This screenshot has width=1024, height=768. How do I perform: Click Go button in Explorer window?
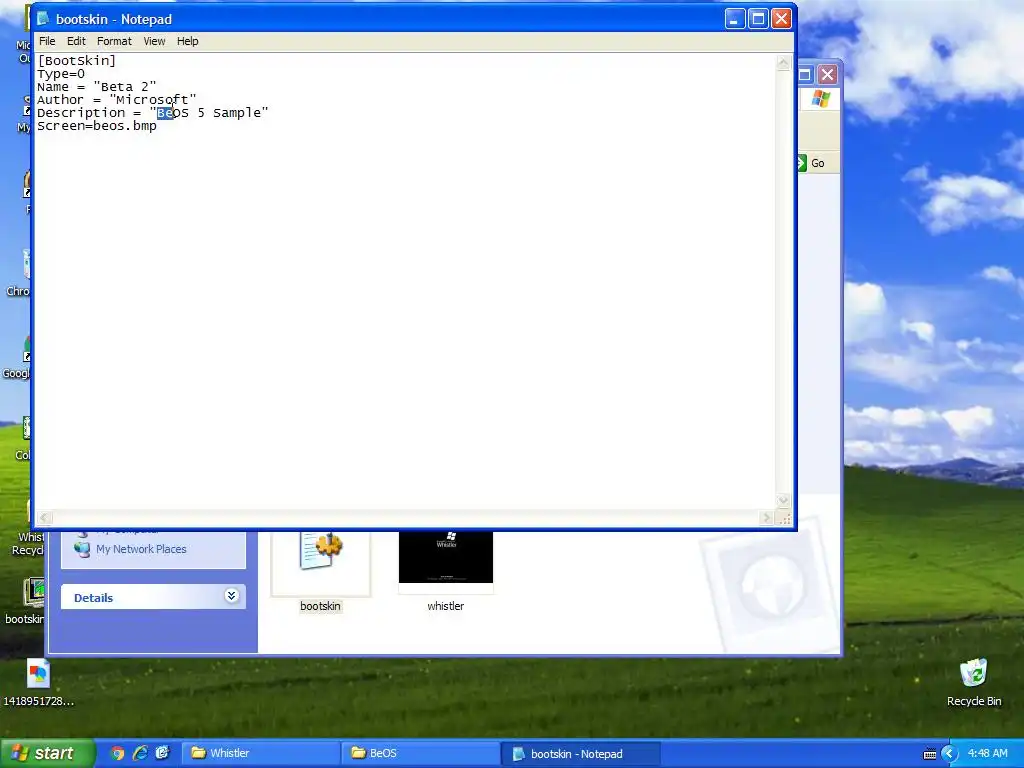810,163
